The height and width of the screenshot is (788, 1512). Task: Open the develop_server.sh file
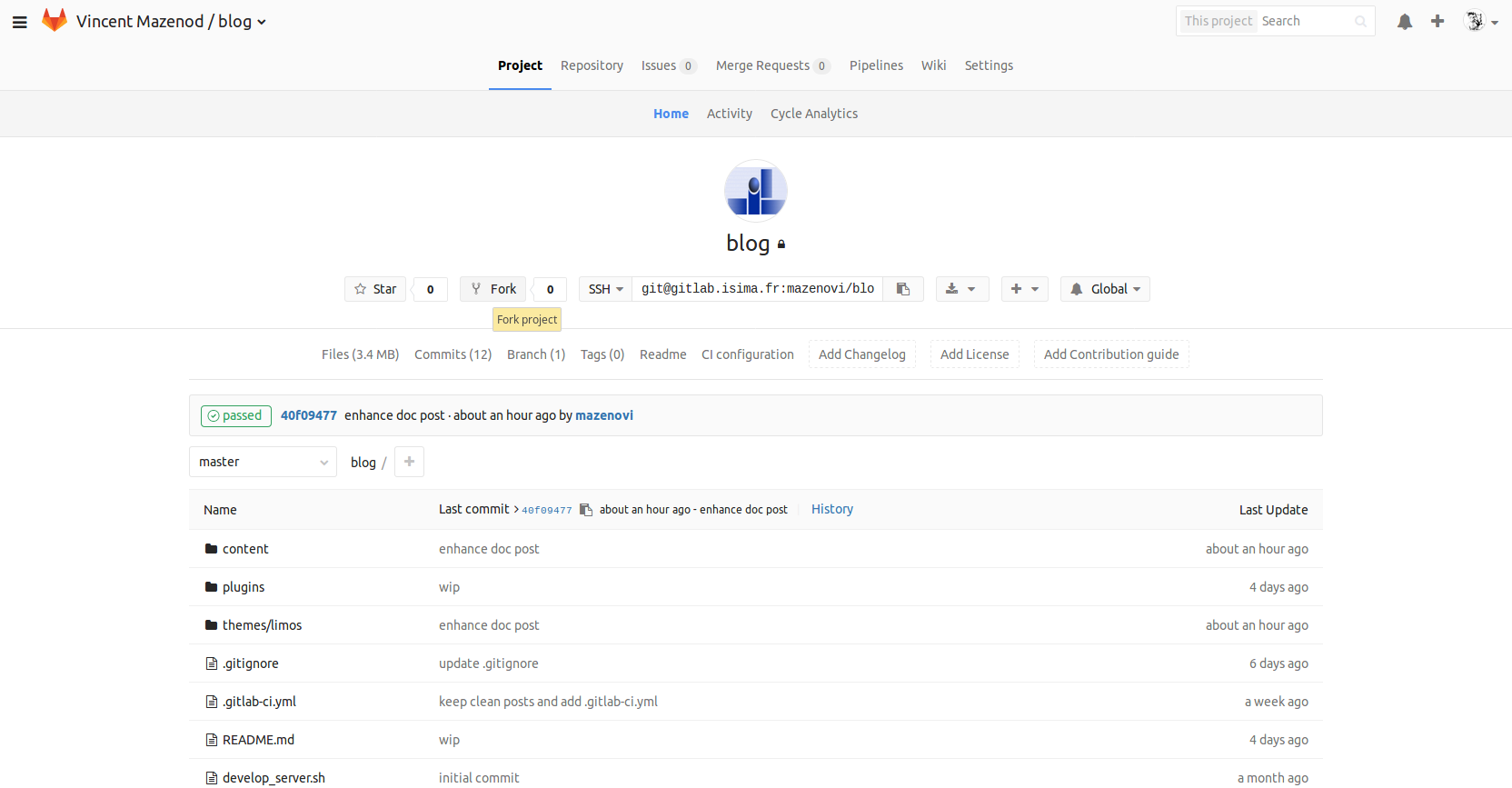[274, 778]
